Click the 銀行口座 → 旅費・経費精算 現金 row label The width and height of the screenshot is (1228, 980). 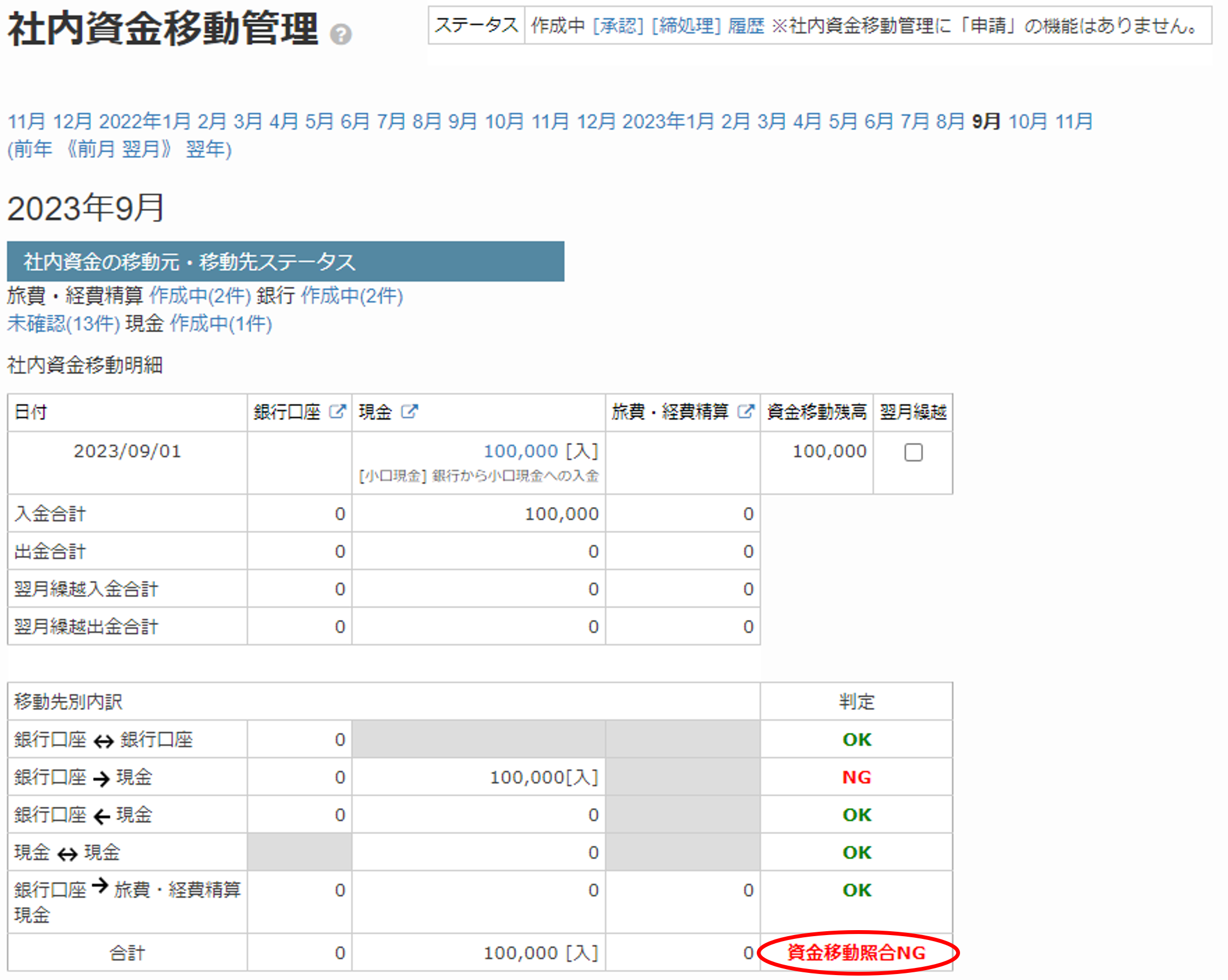tap(128, 902)
